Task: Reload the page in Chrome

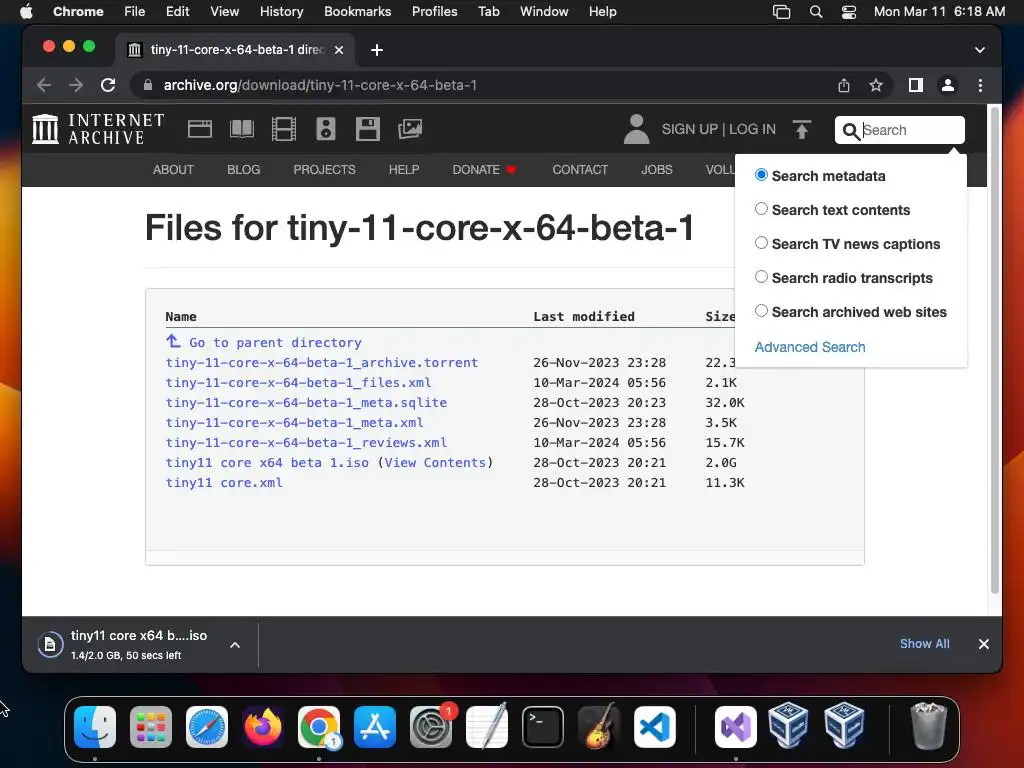Action: point(108,85)
